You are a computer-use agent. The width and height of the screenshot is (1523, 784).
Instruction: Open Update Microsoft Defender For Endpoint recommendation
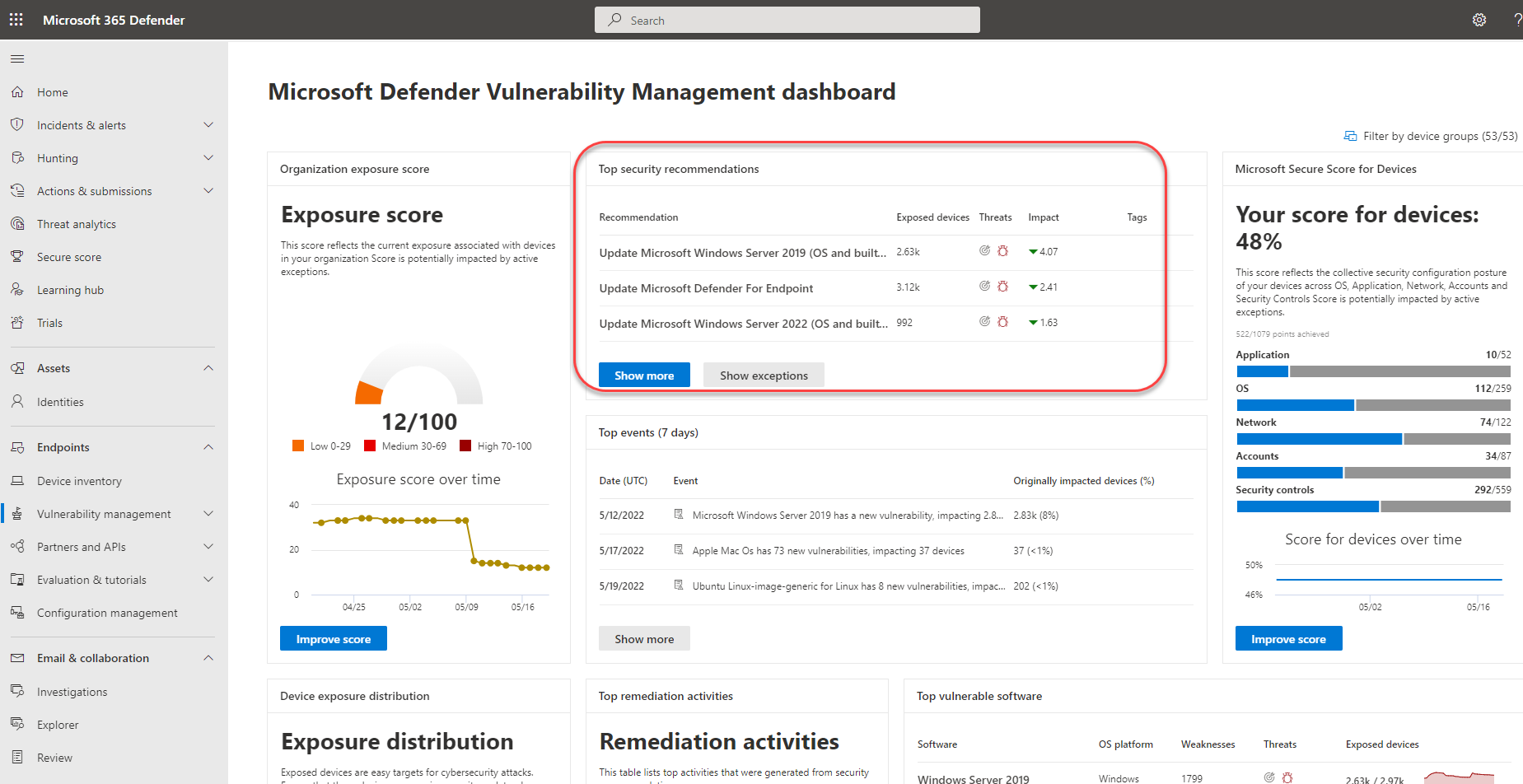click(706, 288)
